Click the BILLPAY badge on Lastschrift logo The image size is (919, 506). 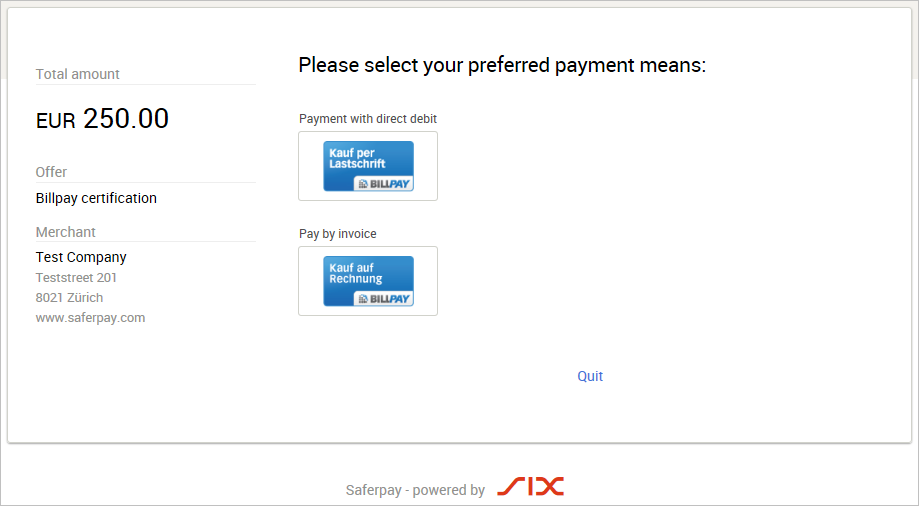click(383, 184)
